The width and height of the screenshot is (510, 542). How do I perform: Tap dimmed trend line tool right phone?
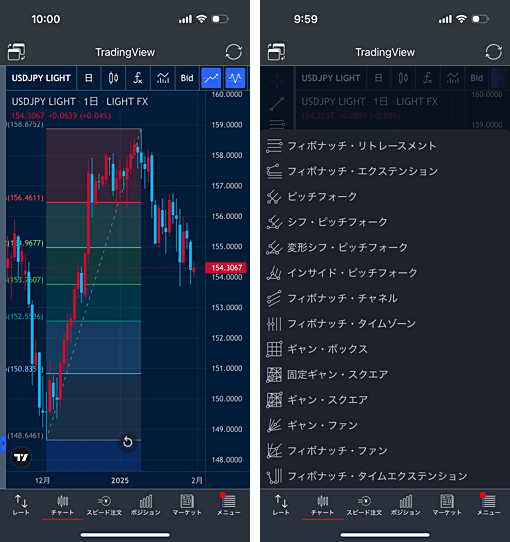click(x=277, y=104)
